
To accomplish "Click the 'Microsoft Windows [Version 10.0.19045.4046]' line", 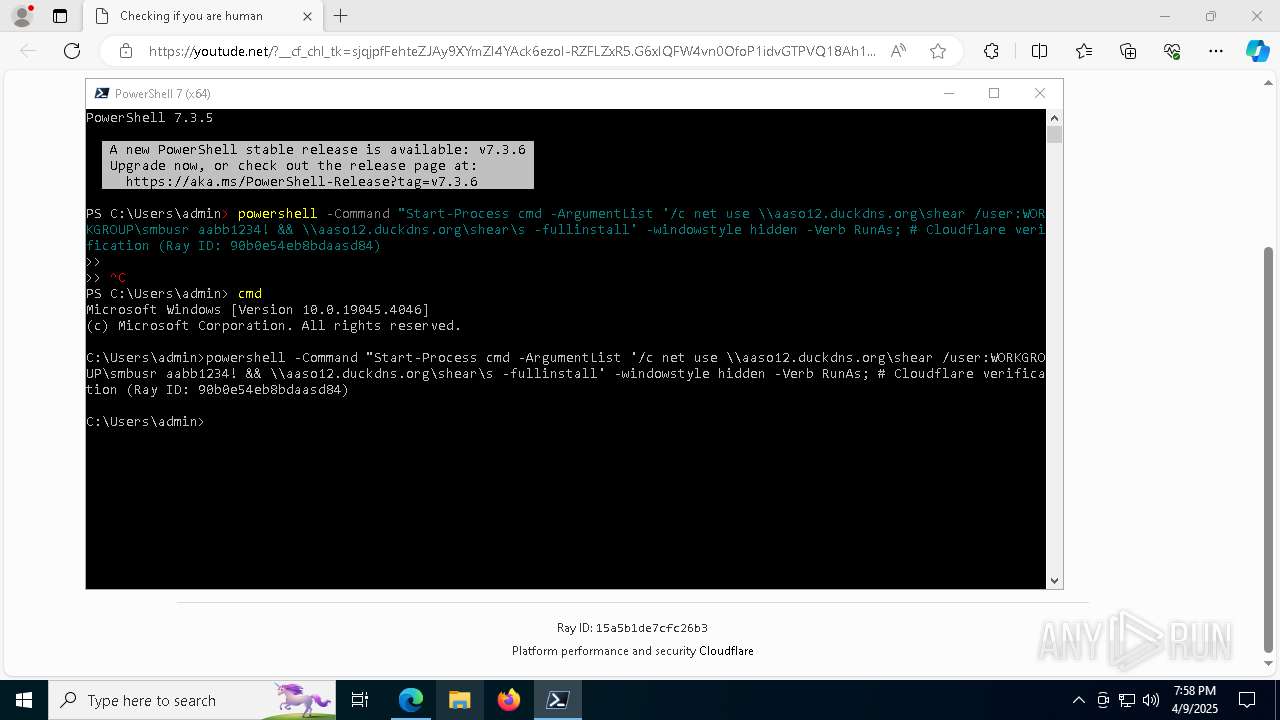I will tap(258, 310).
